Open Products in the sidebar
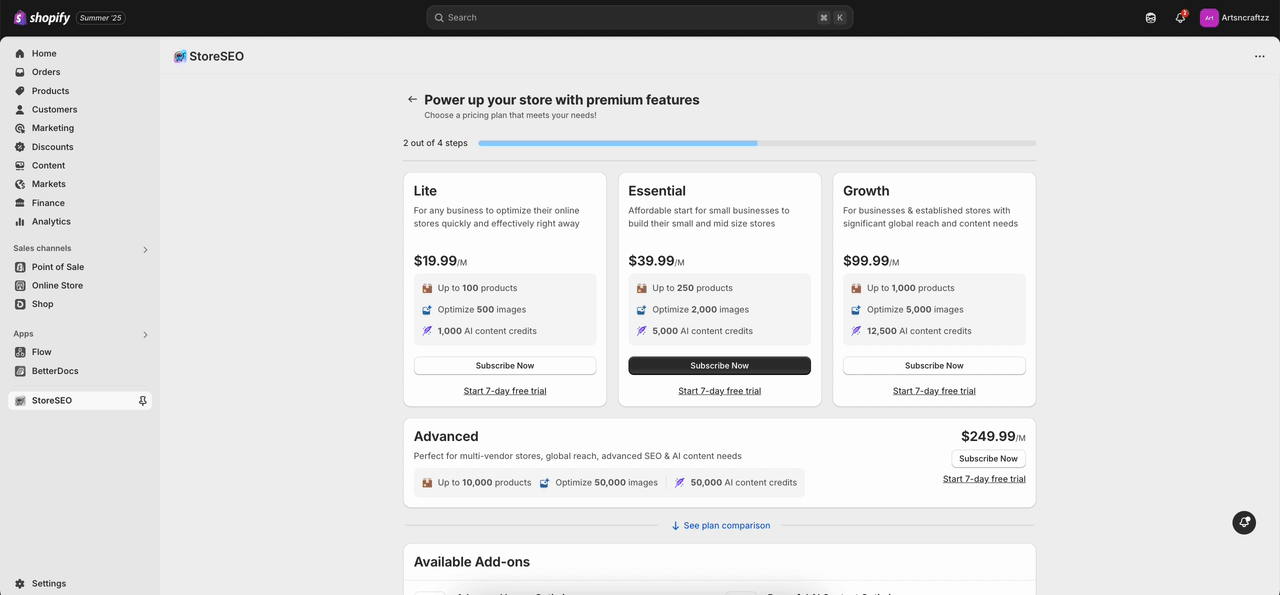 pyautogui.click(x=80, y=91)
